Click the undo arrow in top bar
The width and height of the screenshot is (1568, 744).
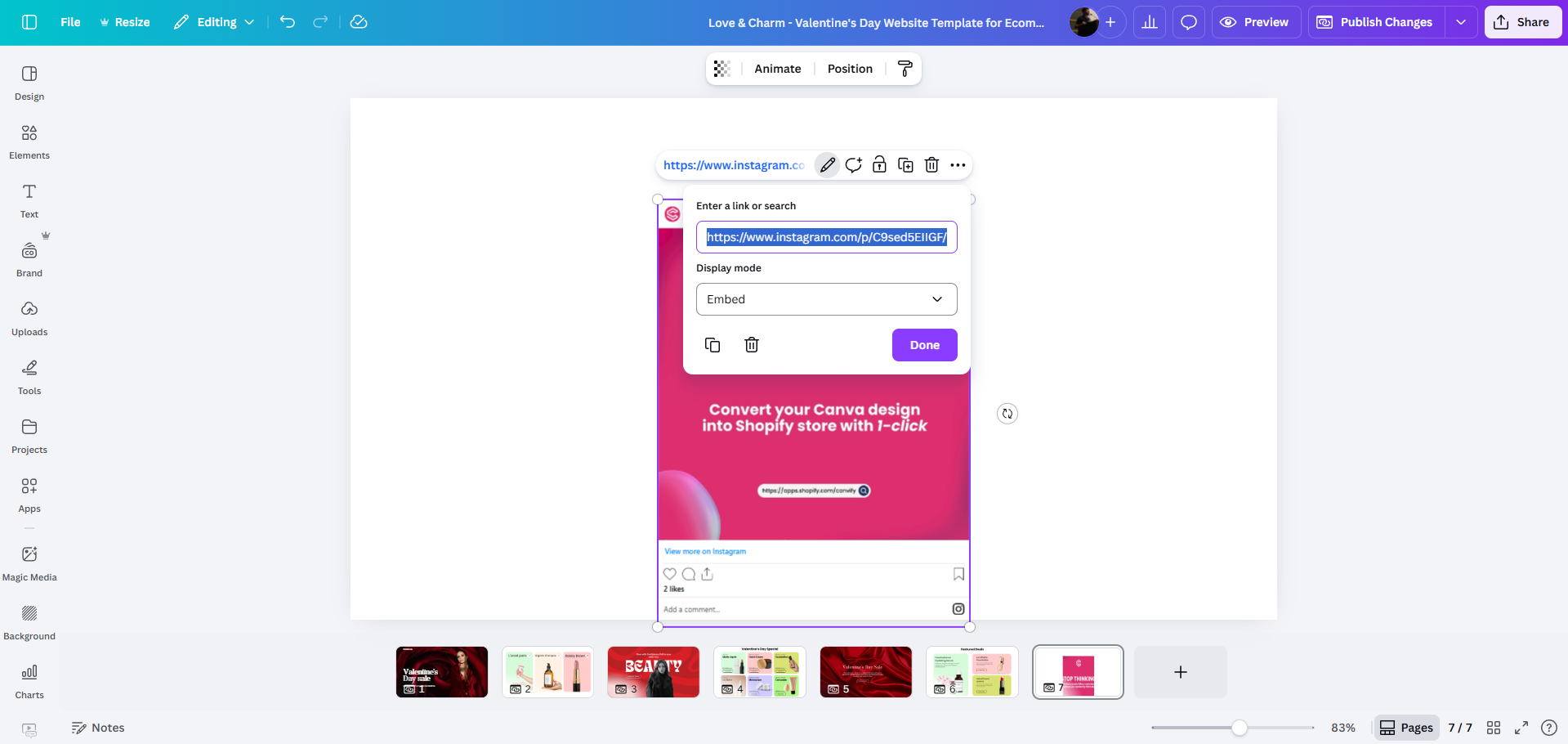[288, 22]
